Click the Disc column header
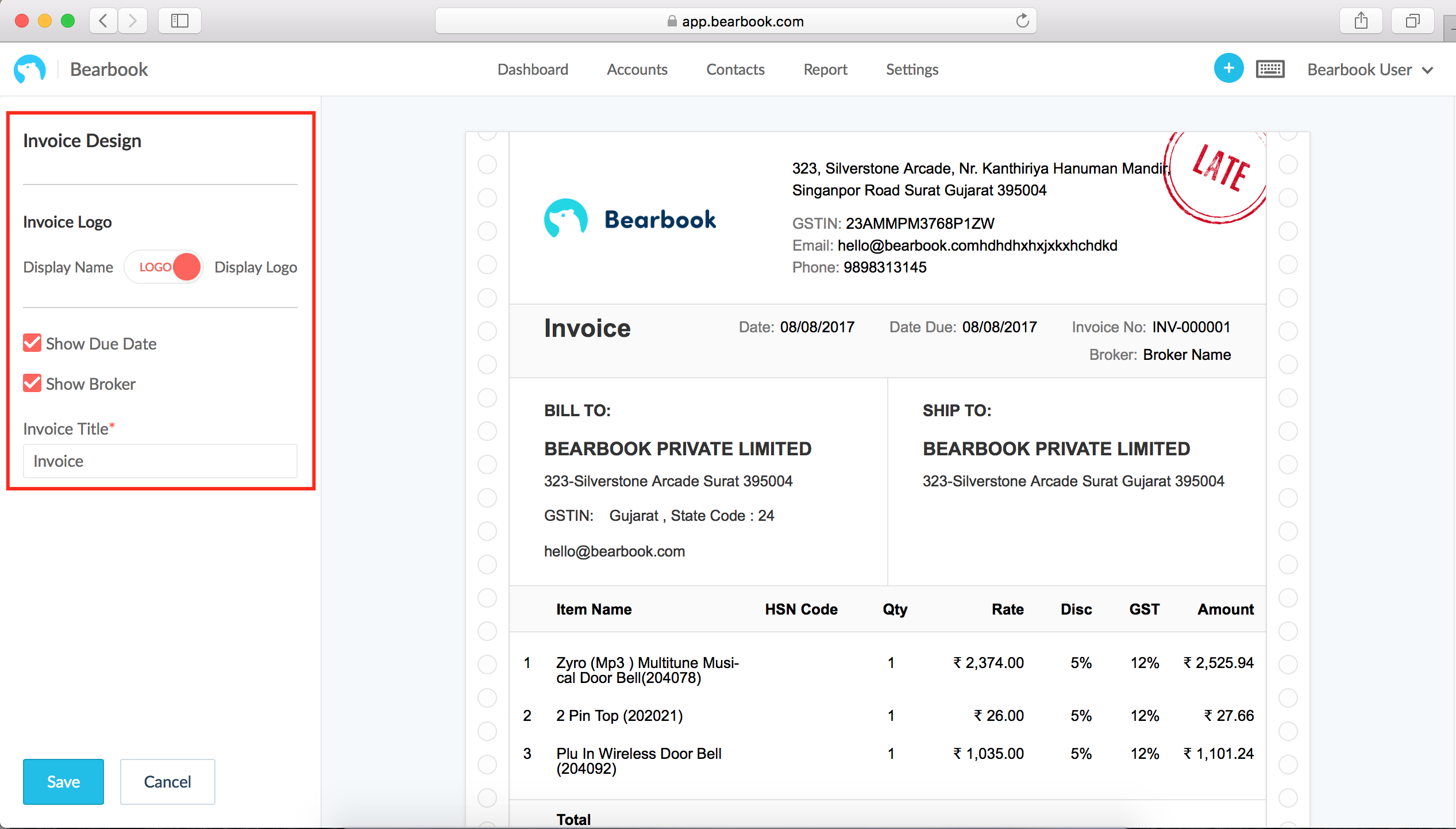Screen dimensions: 1456x829 pos(1076,609)
